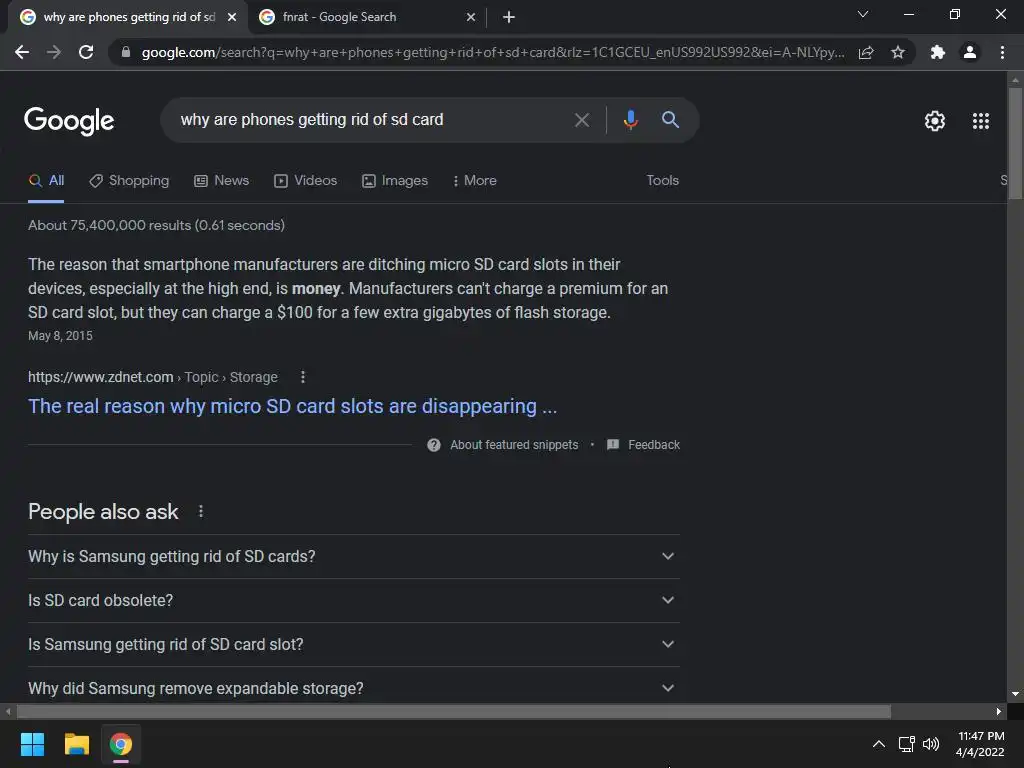Click the browser forward arrow

54,52
